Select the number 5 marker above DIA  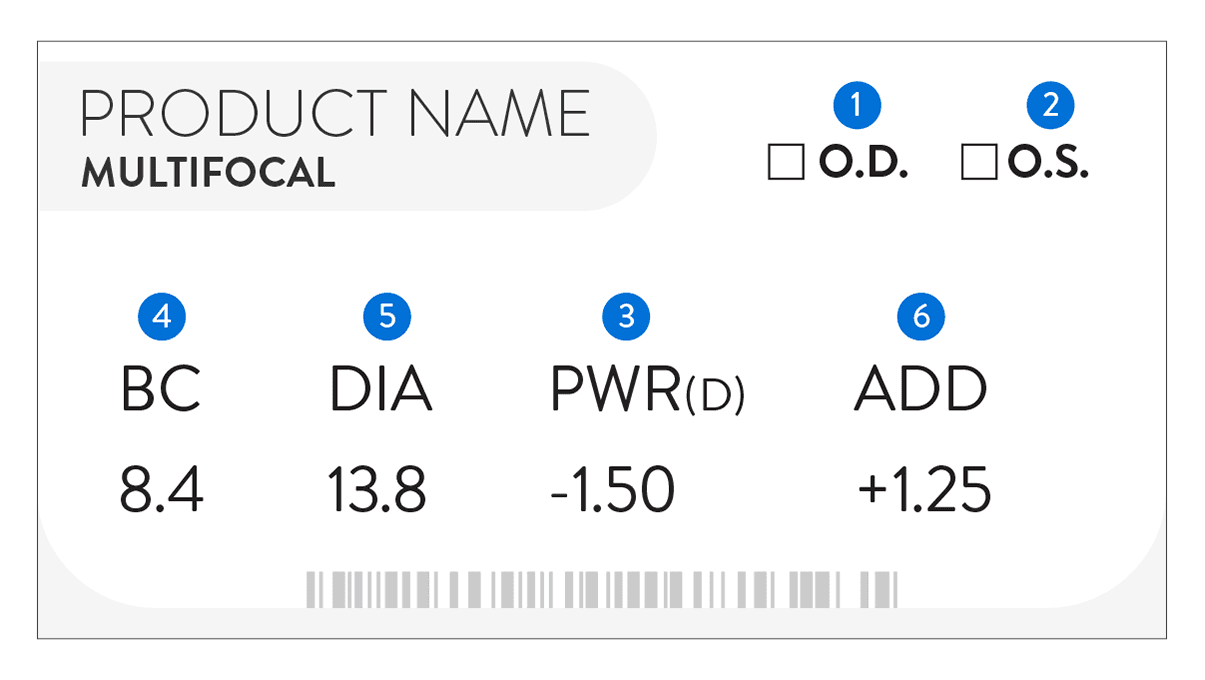(387, 317)
